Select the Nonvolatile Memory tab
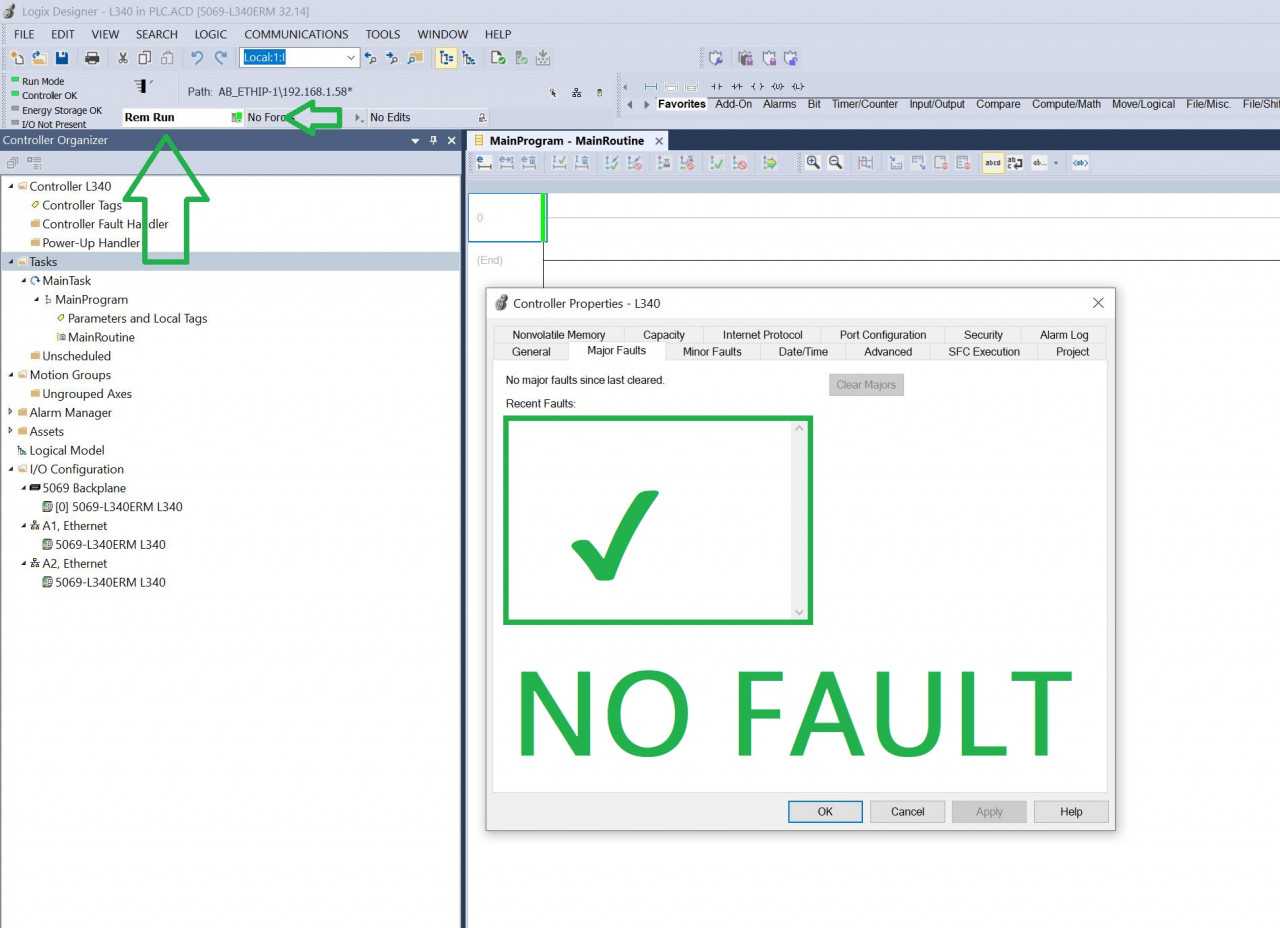This screenshot has height=928, width=1280. pos(558,335)
